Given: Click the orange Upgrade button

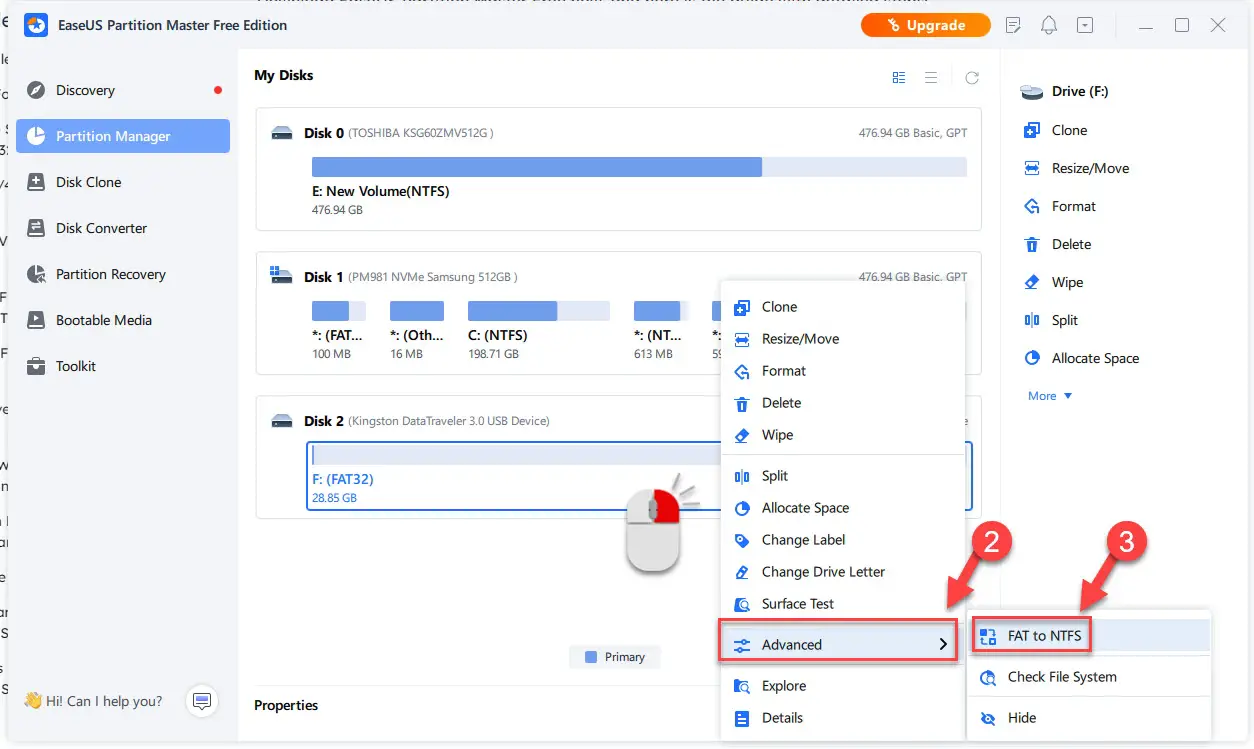Looking at the screenshot, I should [925, 25].
